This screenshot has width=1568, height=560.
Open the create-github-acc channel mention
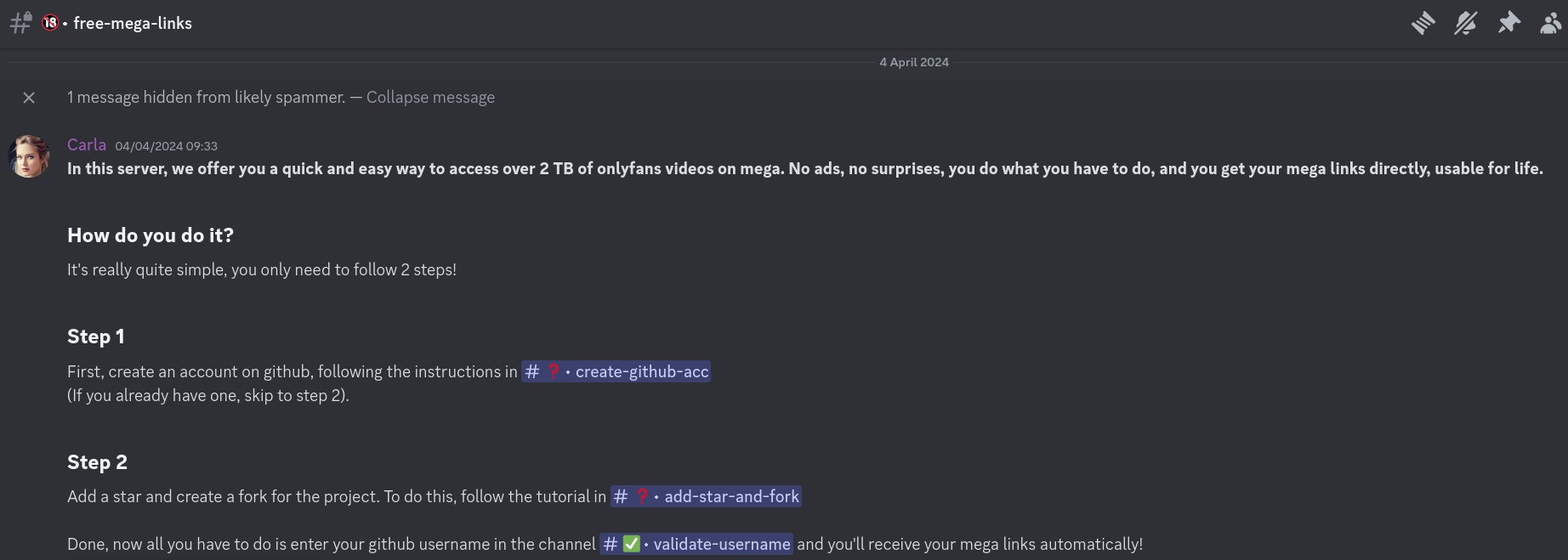coord(616,371)
